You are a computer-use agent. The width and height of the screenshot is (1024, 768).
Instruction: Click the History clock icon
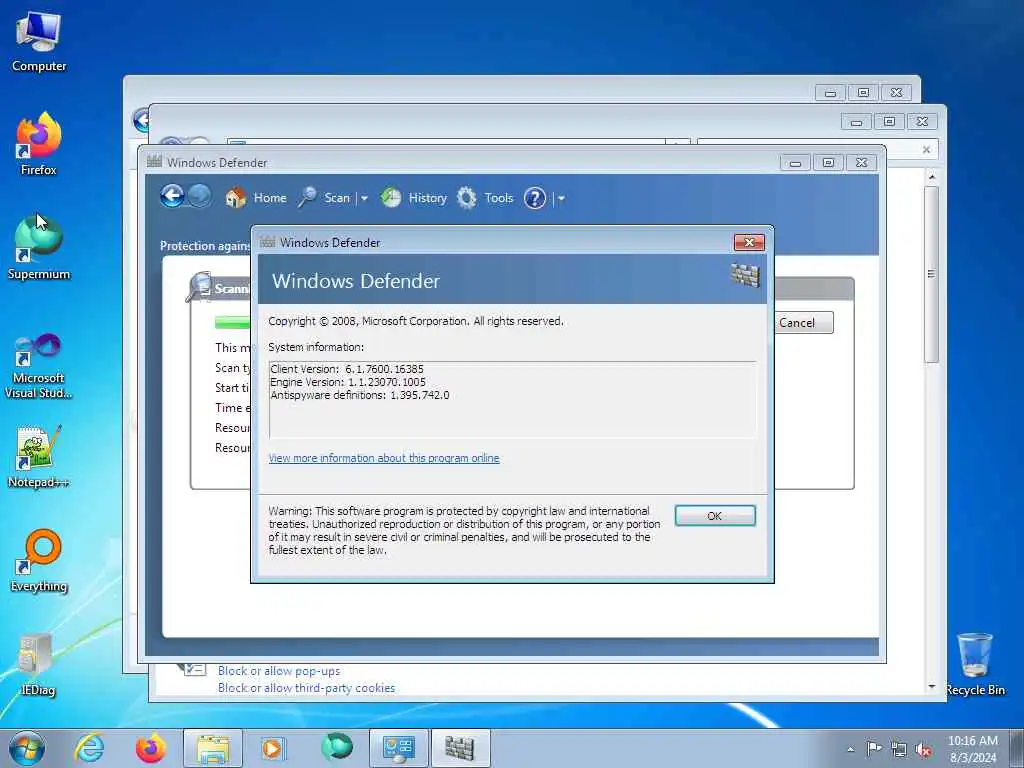pos(391,197)
